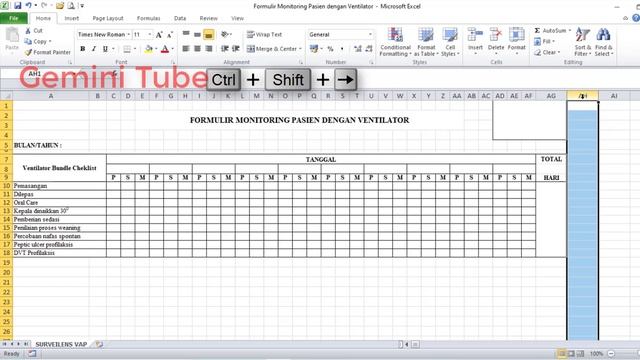
Task: Click the DVT Profilaksis cell
Action: (60, 253)
